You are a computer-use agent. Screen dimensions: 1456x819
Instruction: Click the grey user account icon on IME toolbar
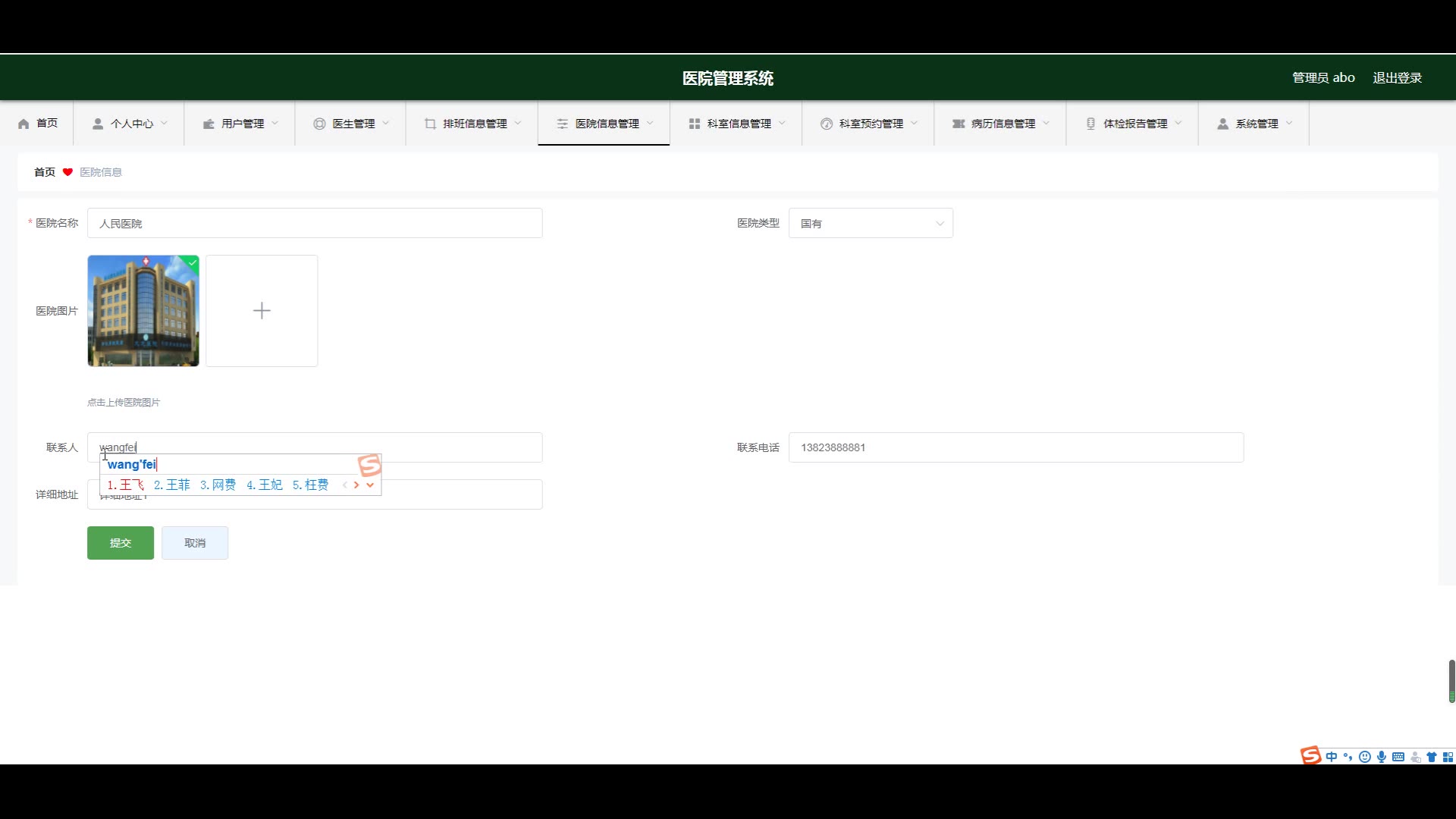pos(1415,757)
